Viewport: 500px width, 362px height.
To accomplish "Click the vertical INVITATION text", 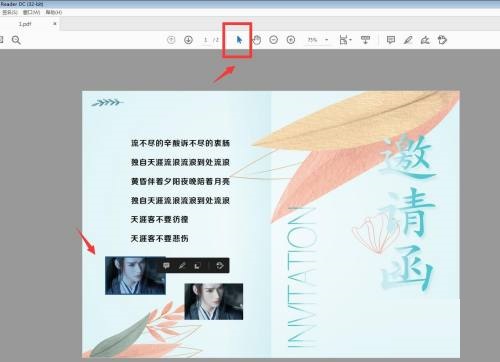I will pyautogui.click(x=302, y=277).
